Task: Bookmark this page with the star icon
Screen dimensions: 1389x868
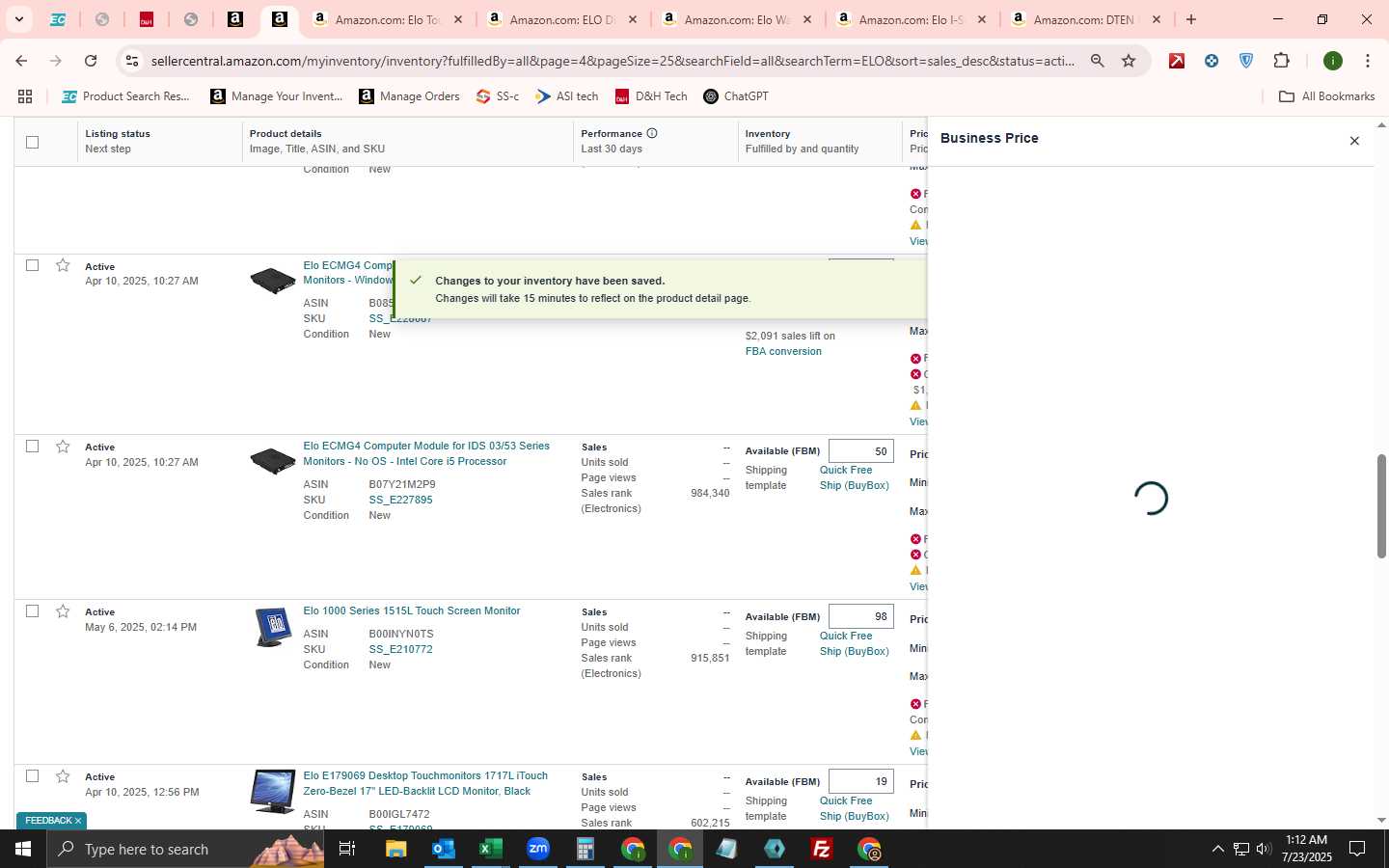Action: (1129, 61)
